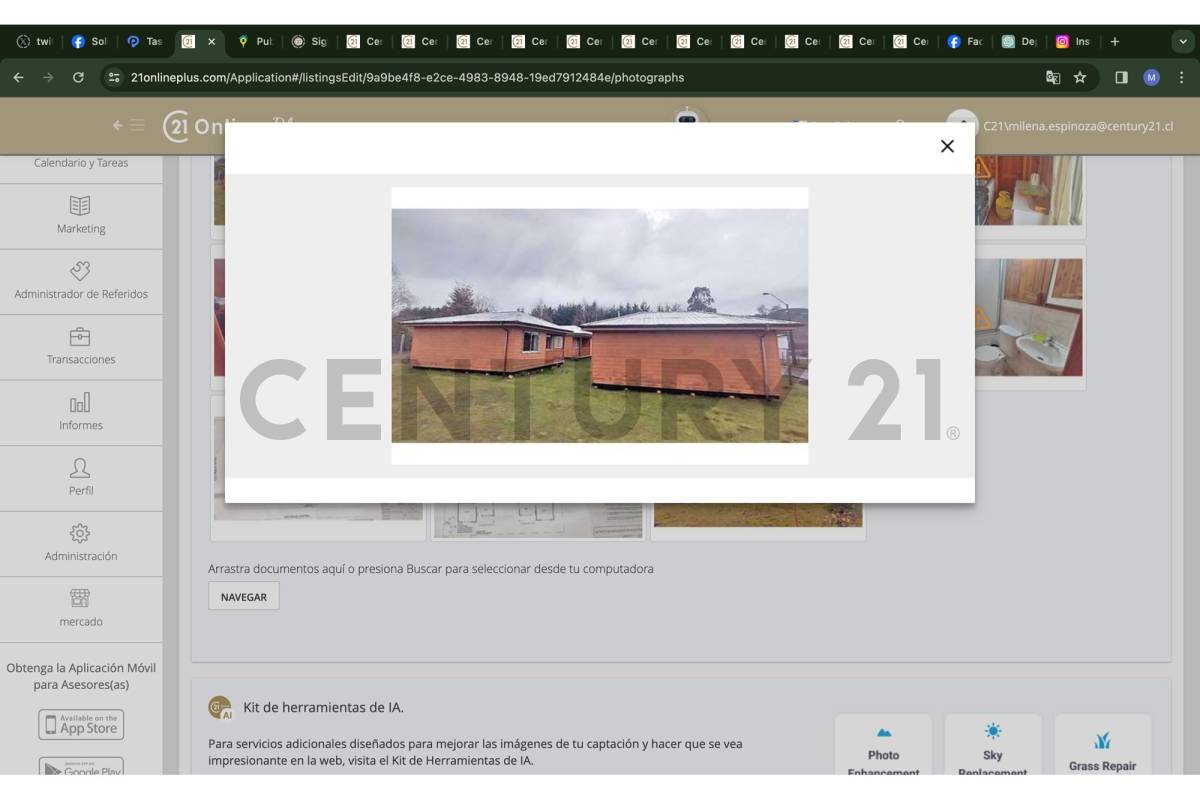
Task: Open the Grass Repair AI tool
Action: [x=1103, y=745]
